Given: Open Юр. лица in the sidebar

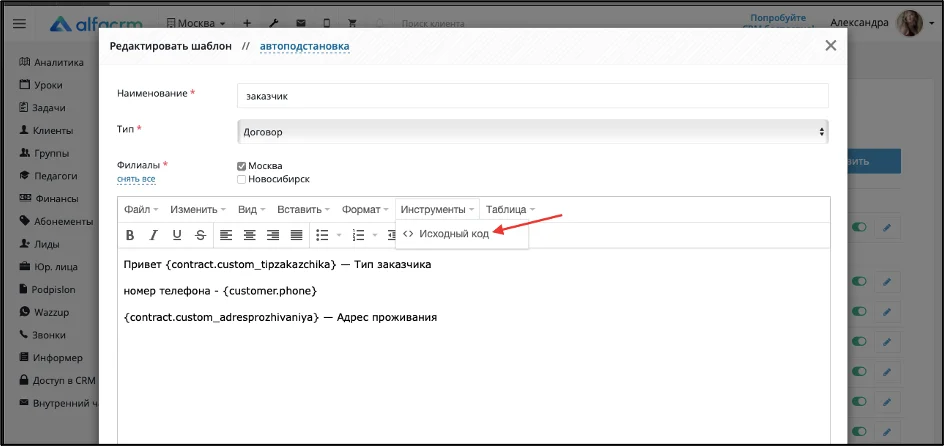Looking at the screenshot, I should [x=48, y=266].
